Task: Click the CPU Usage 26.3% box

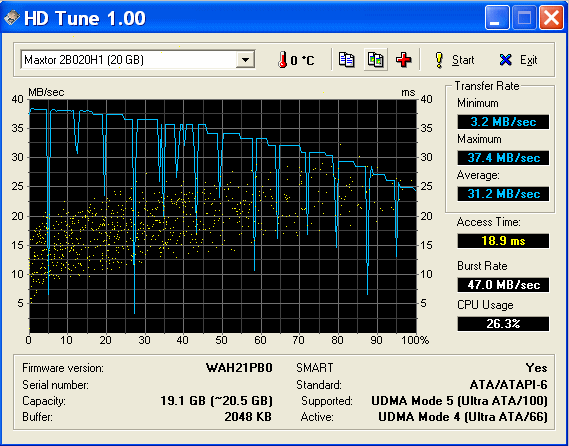Action: 503,324
